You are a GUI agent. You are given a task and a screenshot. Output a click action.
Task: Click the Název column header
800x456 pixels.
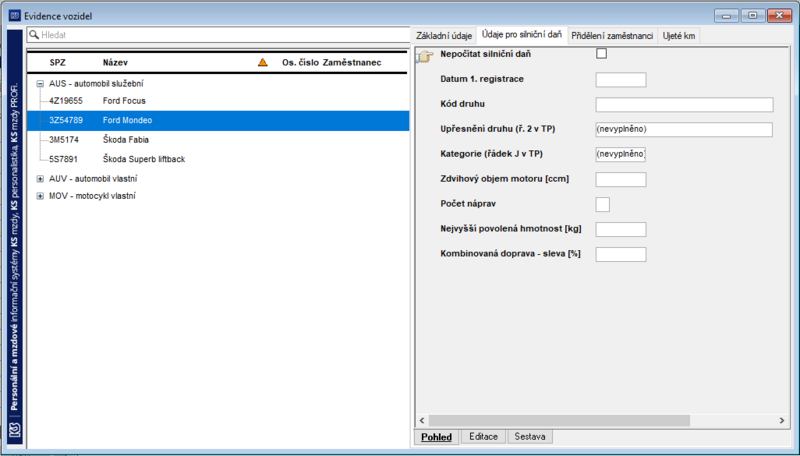(115, 63)
